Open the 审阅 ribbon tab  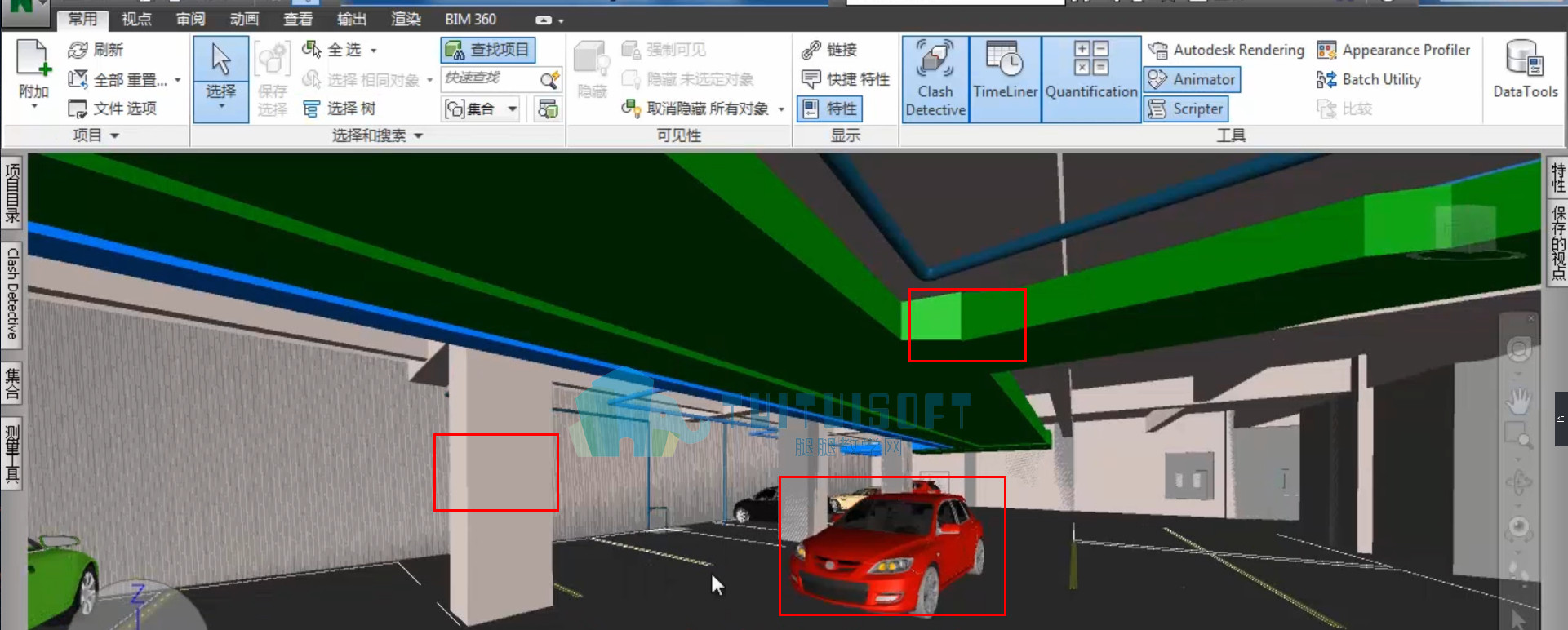point(190,19)
